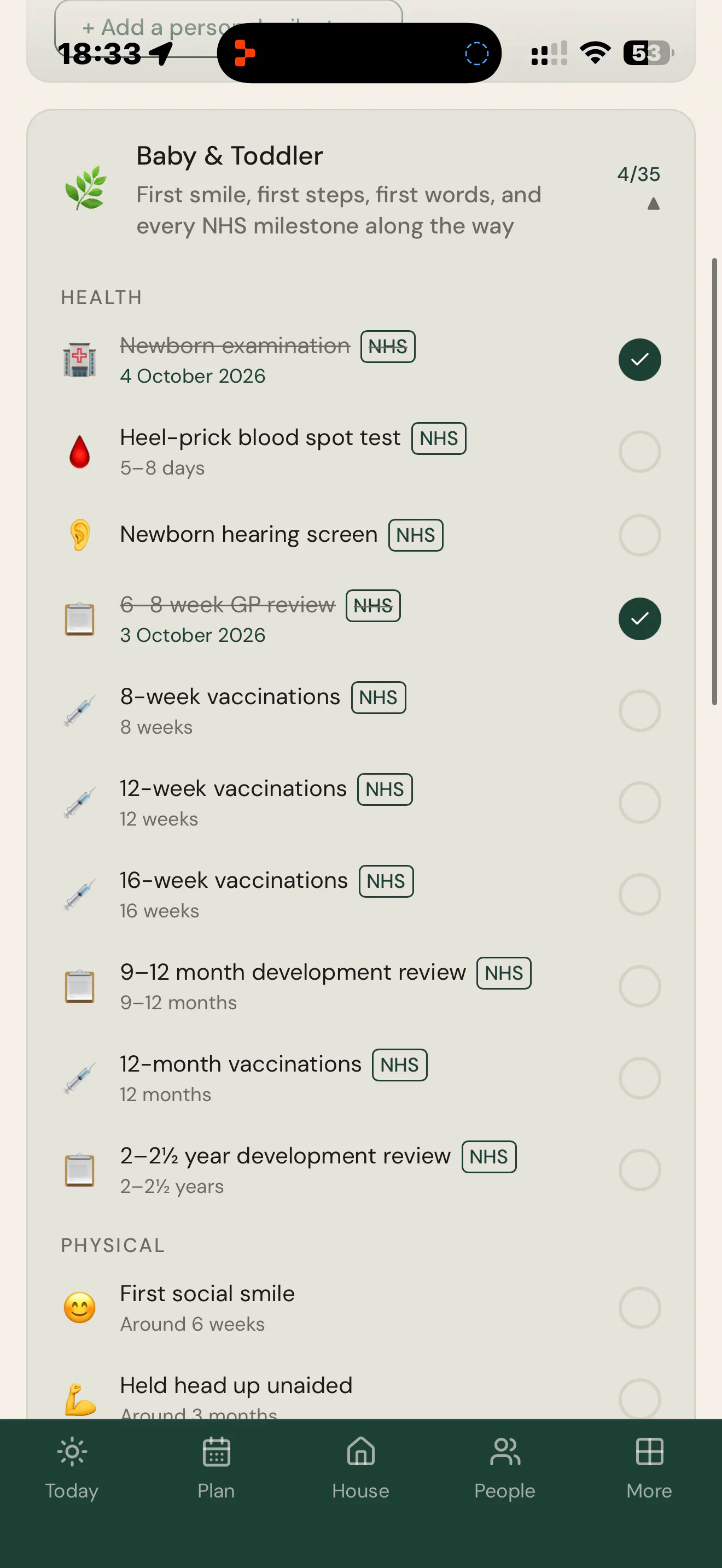Viewport: 722px width, 1568px height.
Task: Tap the blood drop icon for Heel-prick test
Action: coord(80,452)
